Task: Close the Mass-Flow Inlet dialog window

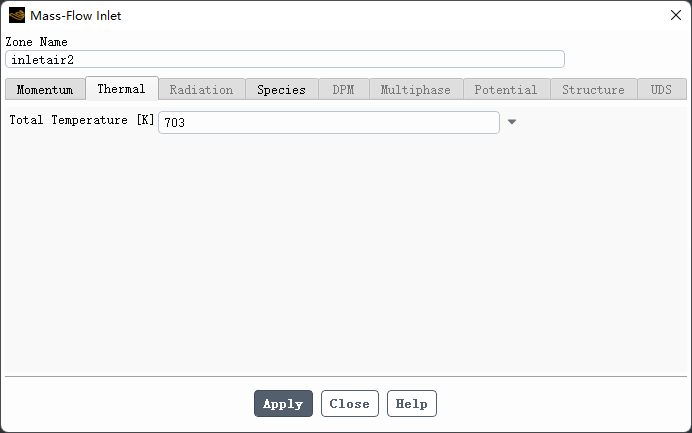Action: click(x=675, y=15)
